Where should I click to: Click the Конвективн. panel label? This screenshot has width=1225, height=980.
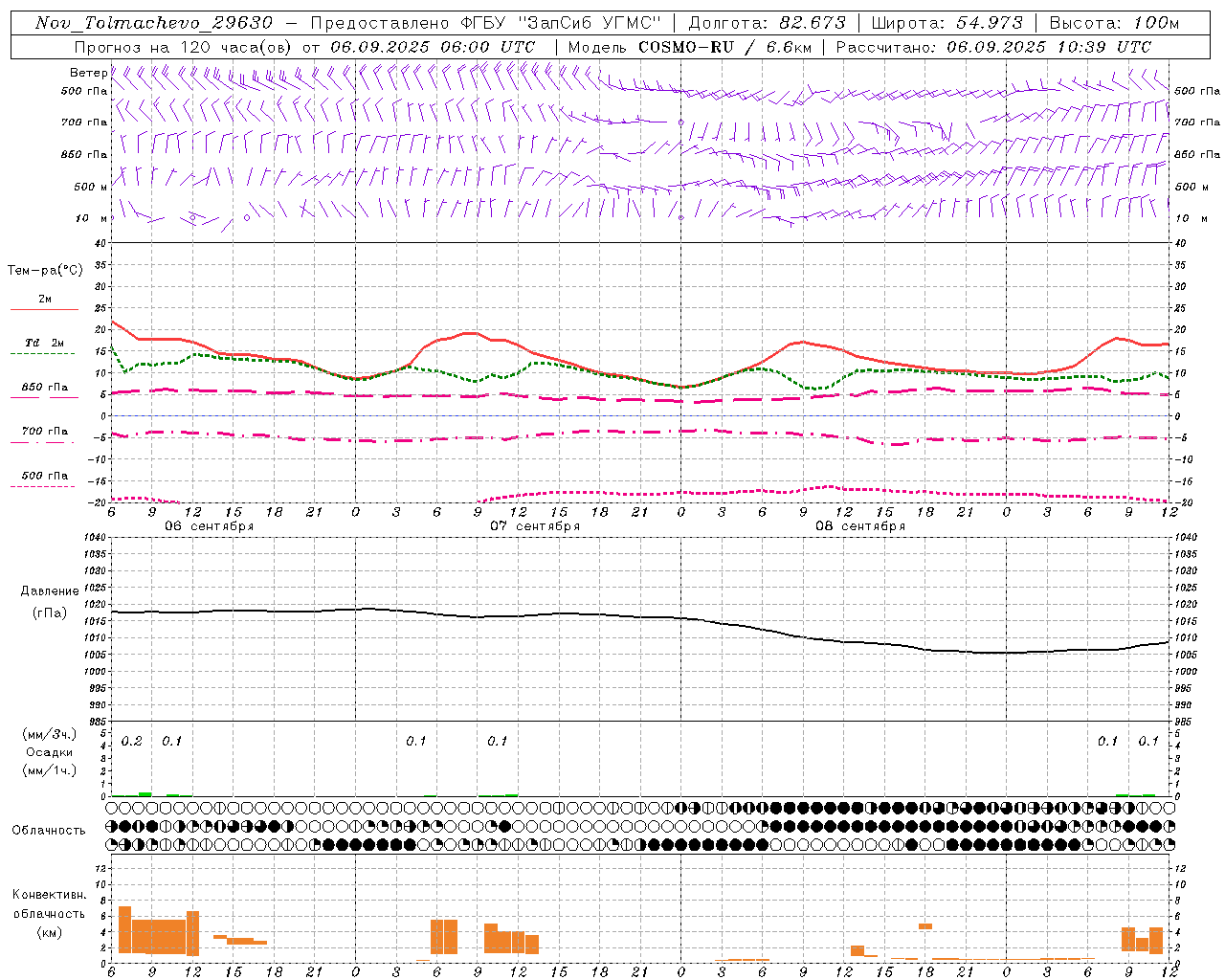point(50,895)
